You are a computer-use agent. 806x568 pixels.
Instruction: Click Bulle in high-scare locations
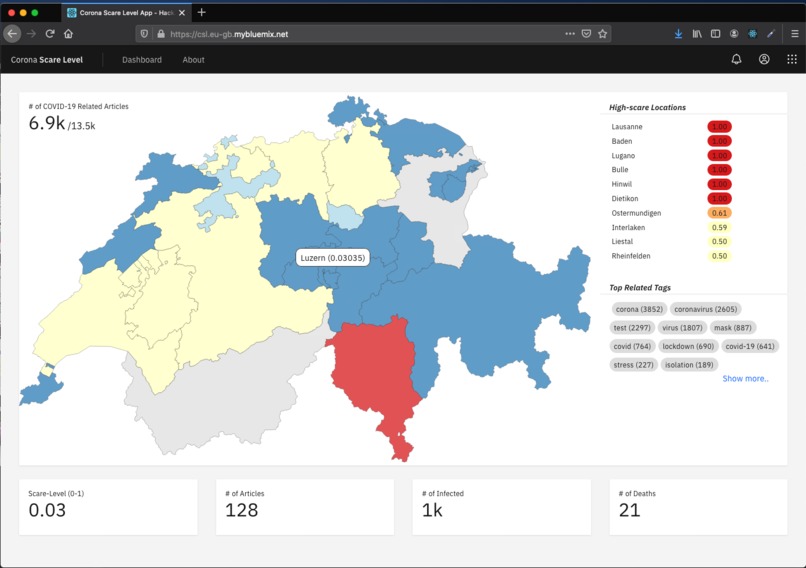(x=619, y=170)
